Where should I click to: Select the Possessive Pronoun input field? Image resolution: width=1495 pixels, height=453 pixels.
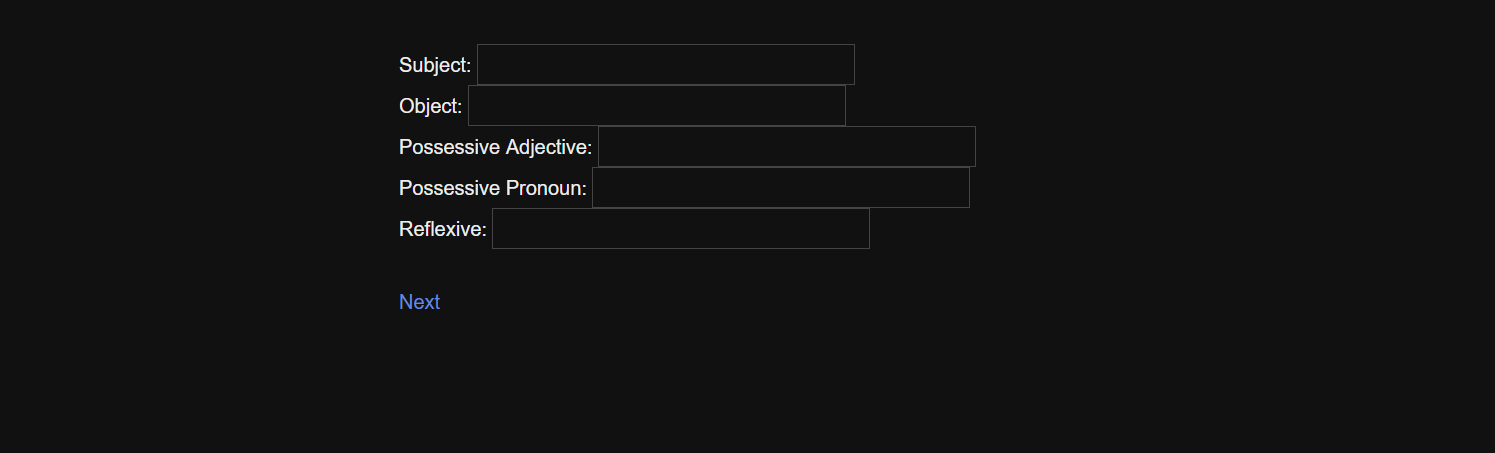coord(780,188)
